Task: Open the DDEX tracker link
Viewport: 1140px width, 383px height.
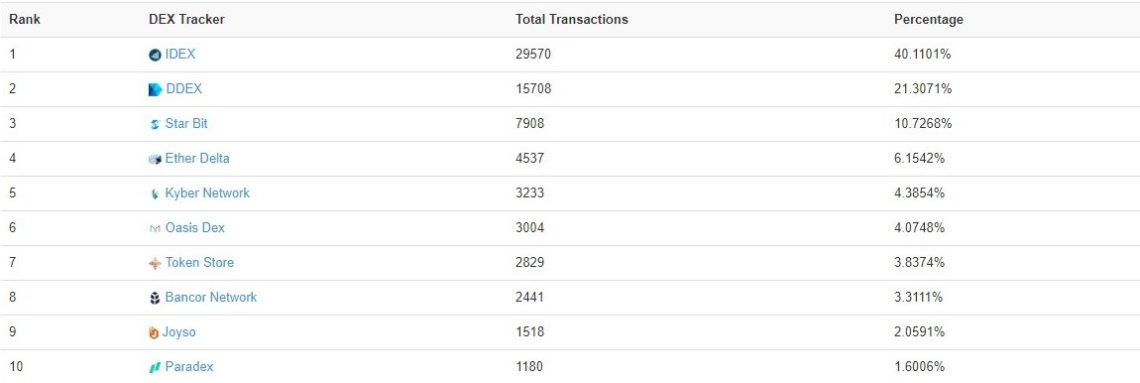Action: point(184,89)
